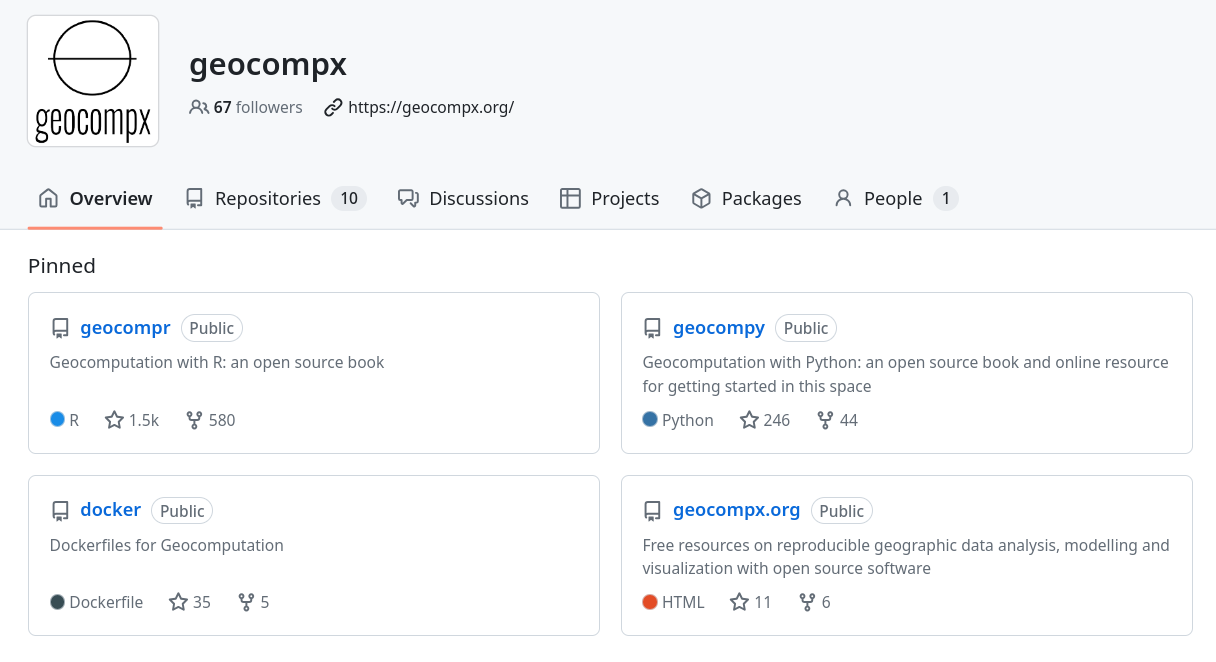Select the Packages tab
The image size is (1216, 662).
pos(760,198)
